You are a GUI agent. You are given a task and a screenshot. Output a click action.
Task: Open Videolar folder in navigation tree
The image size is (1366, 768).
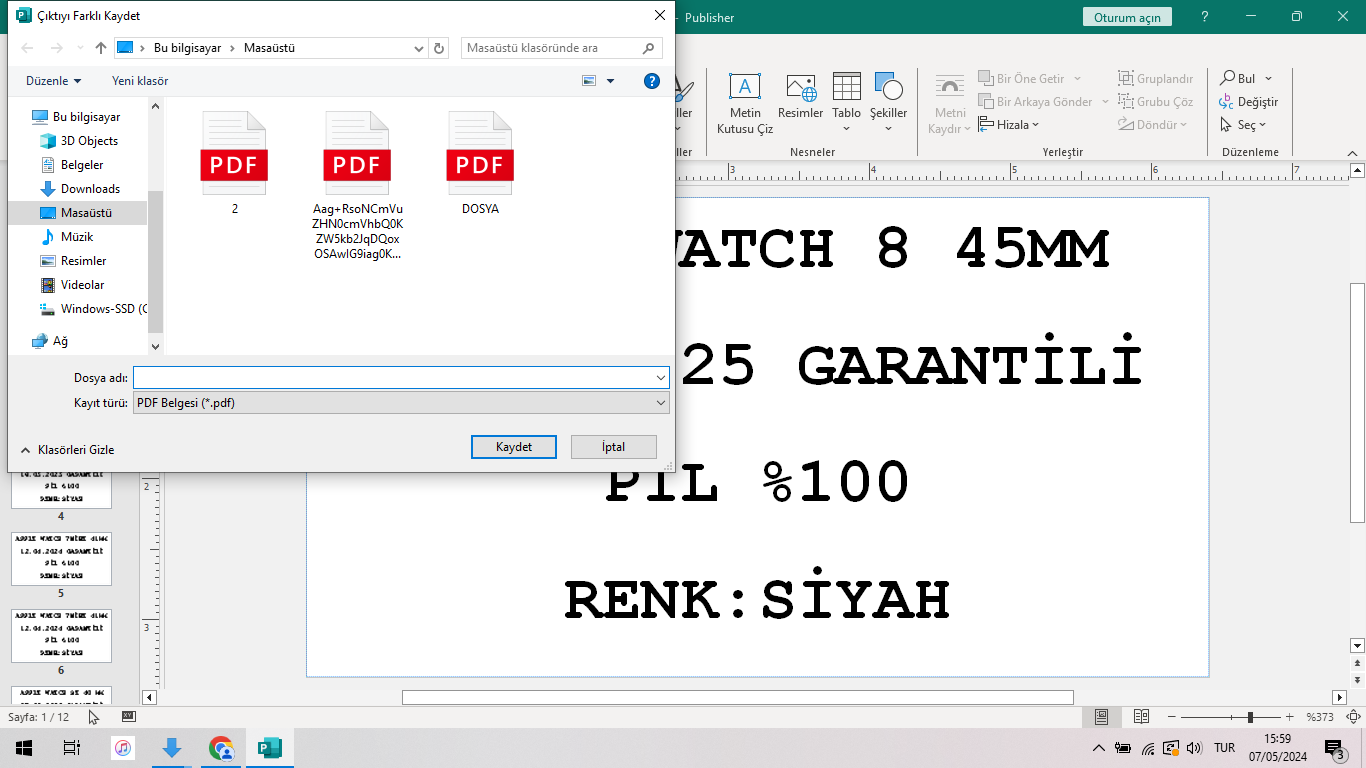point(72,285)
